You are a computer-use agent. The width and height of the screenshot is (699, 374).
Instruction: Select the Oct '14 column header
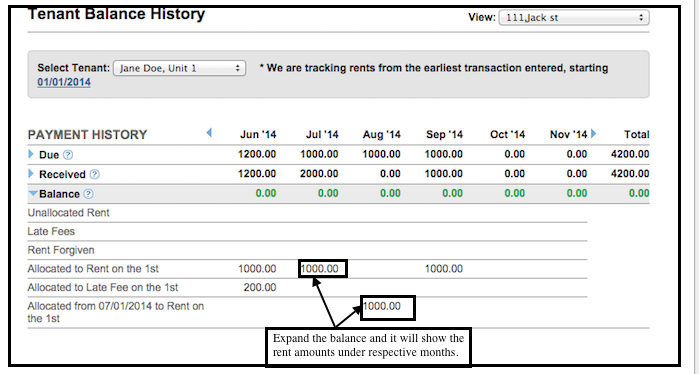point(507,135)
